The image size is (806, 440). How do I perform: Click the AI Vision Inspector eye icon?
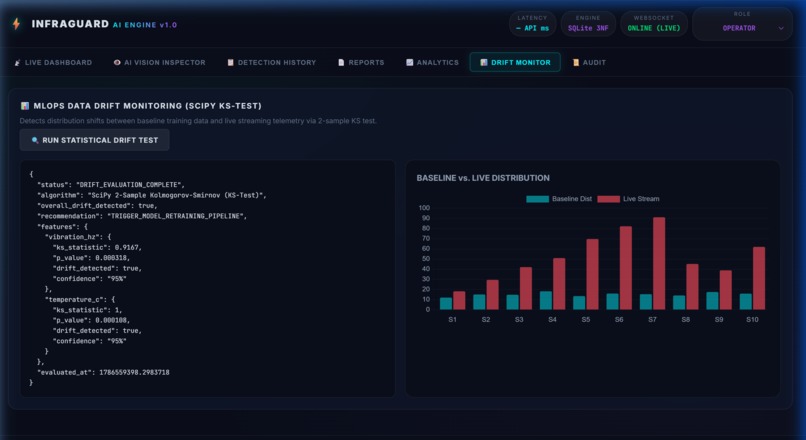[x=117, y=63]
